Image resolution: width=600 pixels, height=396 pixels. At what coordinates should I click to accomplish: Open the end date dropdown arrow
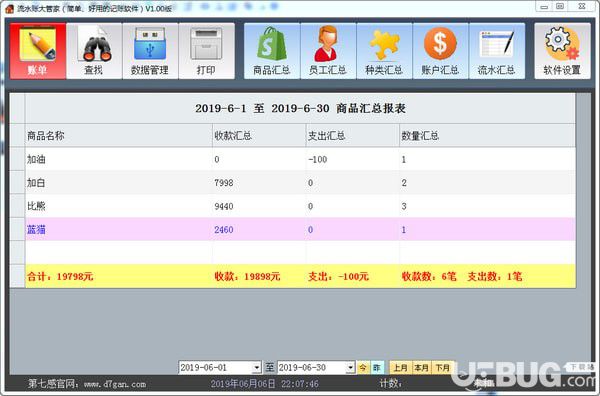tap(350, 368)
